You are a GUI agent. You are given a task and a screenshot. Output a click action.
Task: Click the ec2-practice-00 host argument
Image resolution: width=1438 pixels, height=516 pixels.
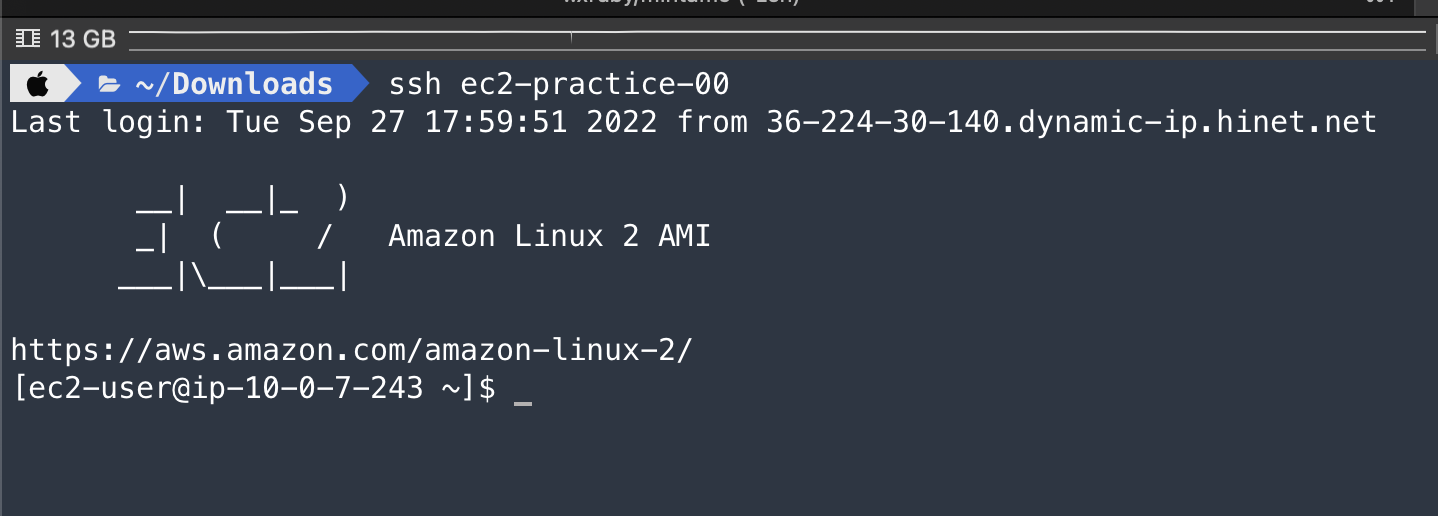594,84
